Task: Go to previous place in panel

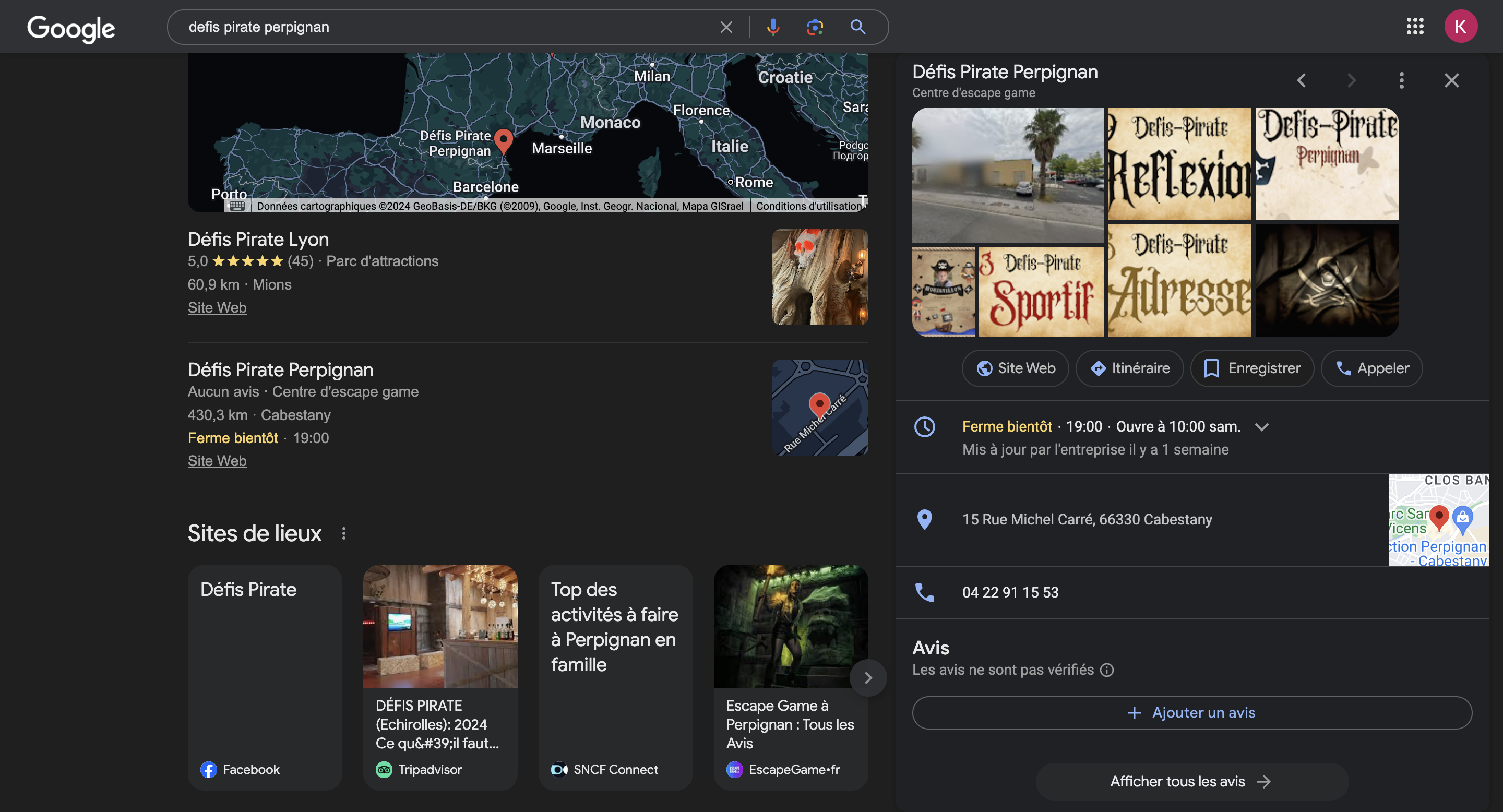Action: (1301, 80)
